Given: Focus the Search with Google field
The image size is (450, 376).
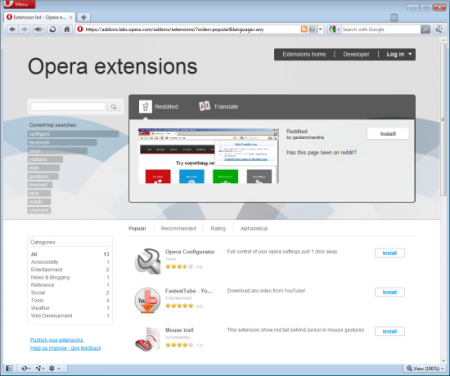Looking at the screenshot, I should point(381,29).
